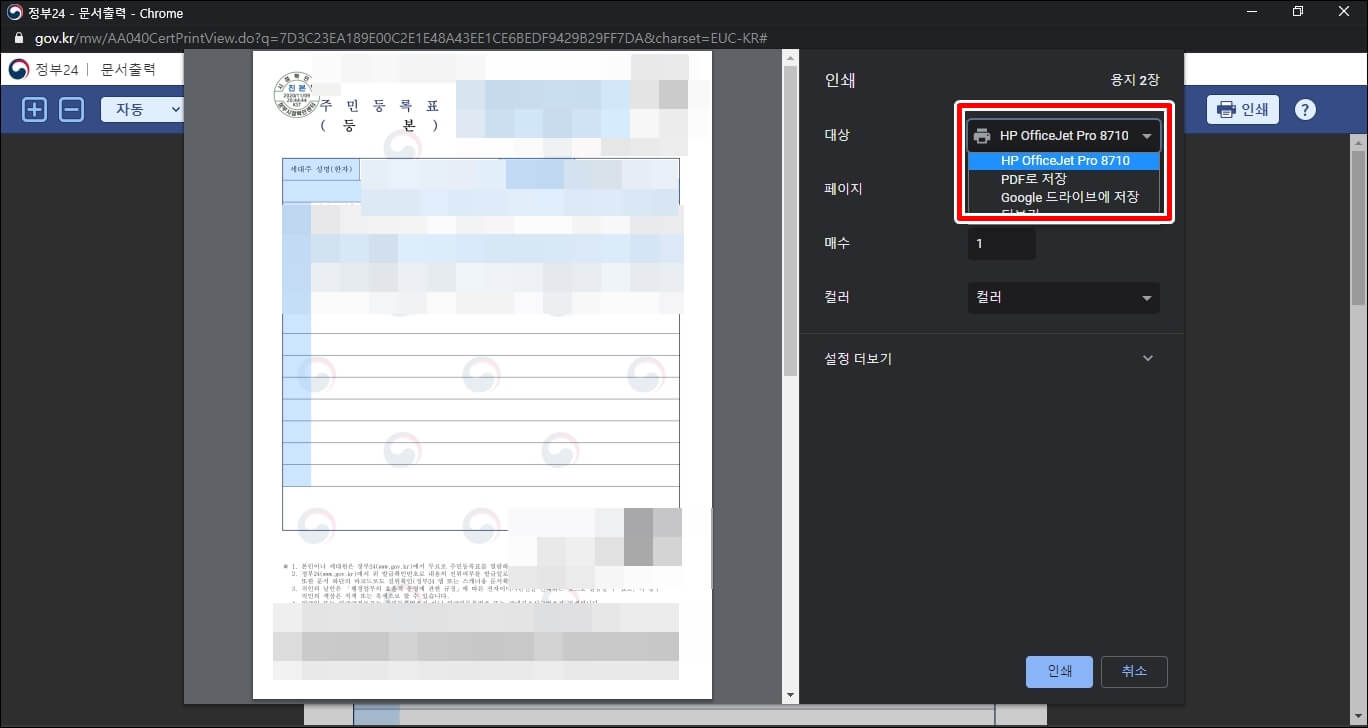The width and height of the screenshot is (1368, 728).
Task: Open help with the question mark icon
Action: [1305, 110]
